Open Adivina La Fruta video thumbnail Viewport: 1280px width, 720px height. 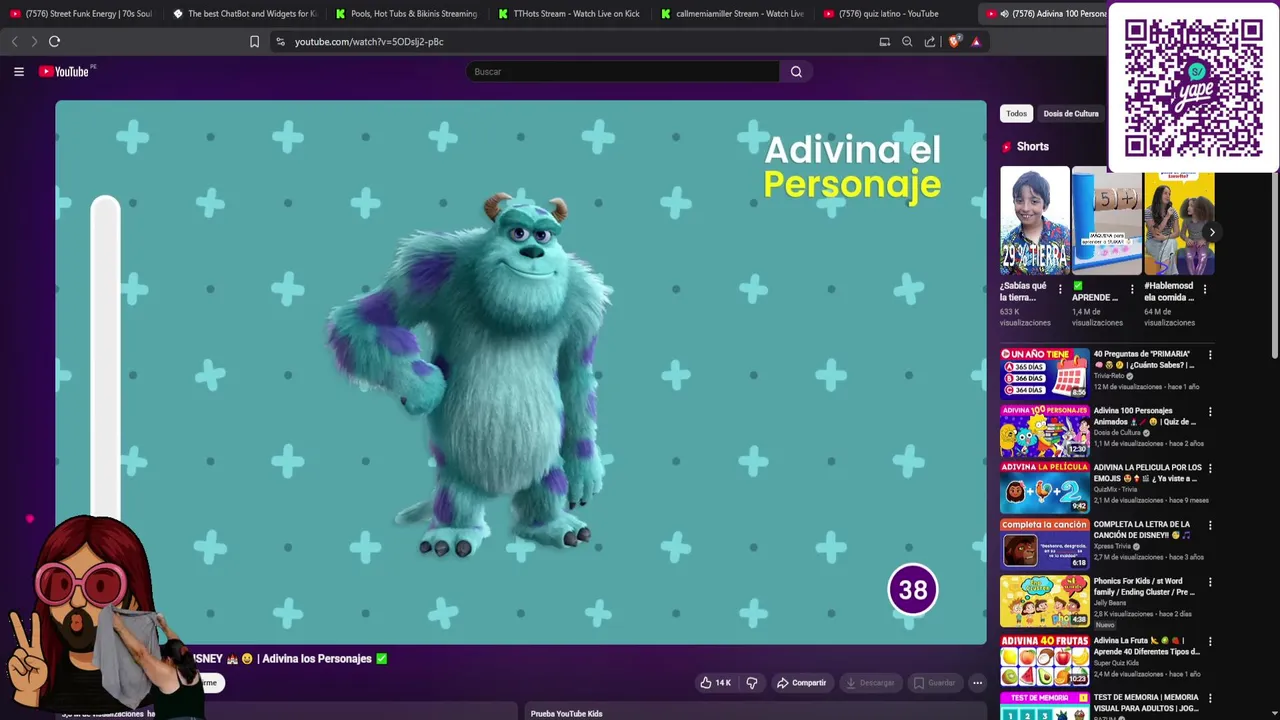tap(1044, 659)
